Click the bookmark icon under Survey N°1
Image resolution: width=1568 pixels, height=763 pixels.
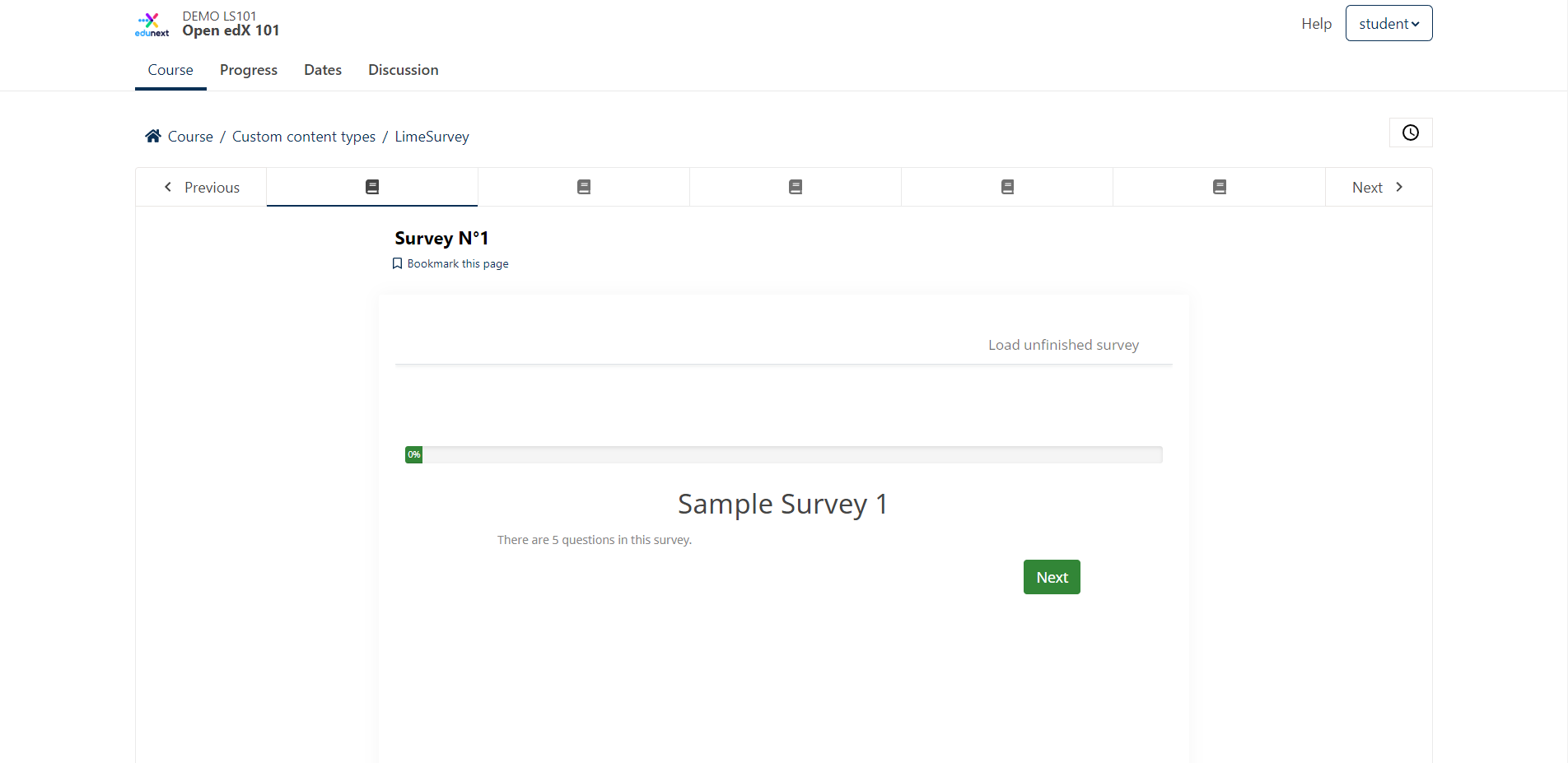397,263
